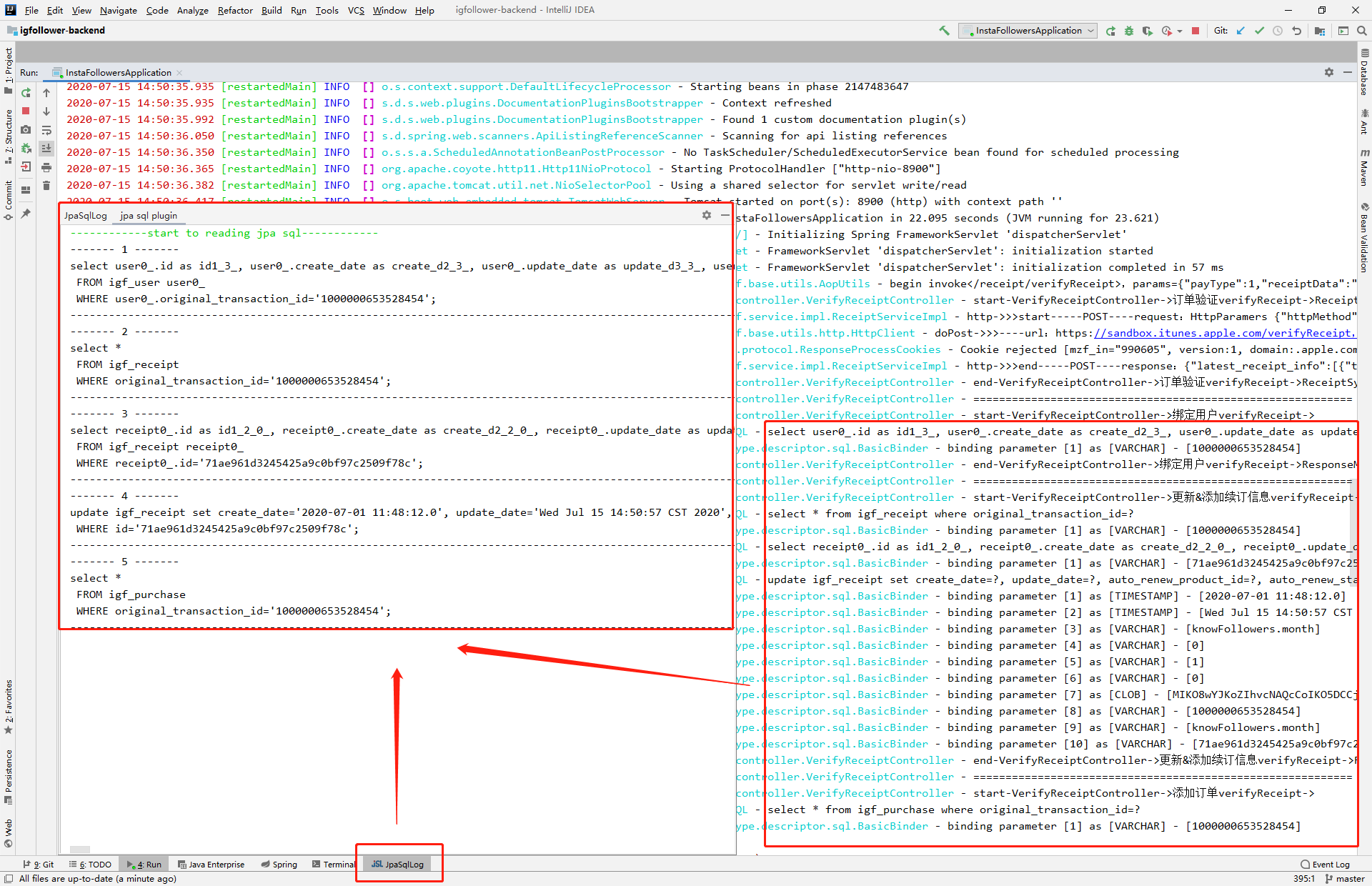The height and width of the screenshot is (886, 1372).
Task: Rerun the application in the Run panel
Action: point(26,93)
